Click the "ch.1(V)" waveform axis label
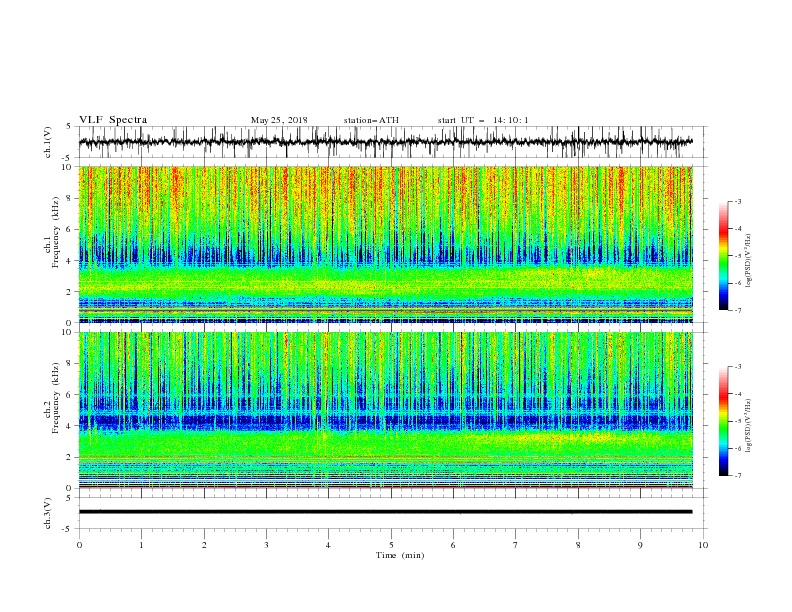This screenshot has height=612, width=792. (48, 142)
